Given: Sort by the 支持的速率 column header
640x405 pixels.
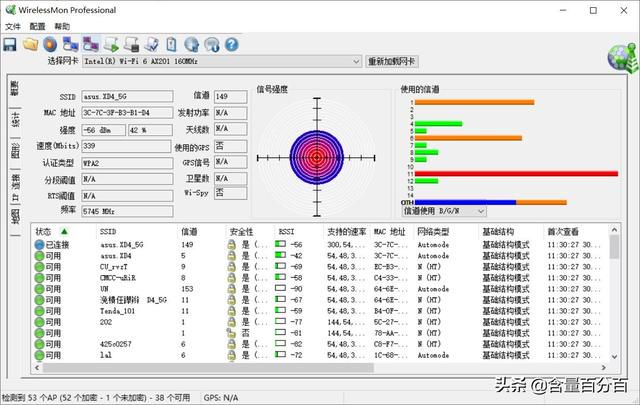Looking at the screenshot, I should [347, 231].
